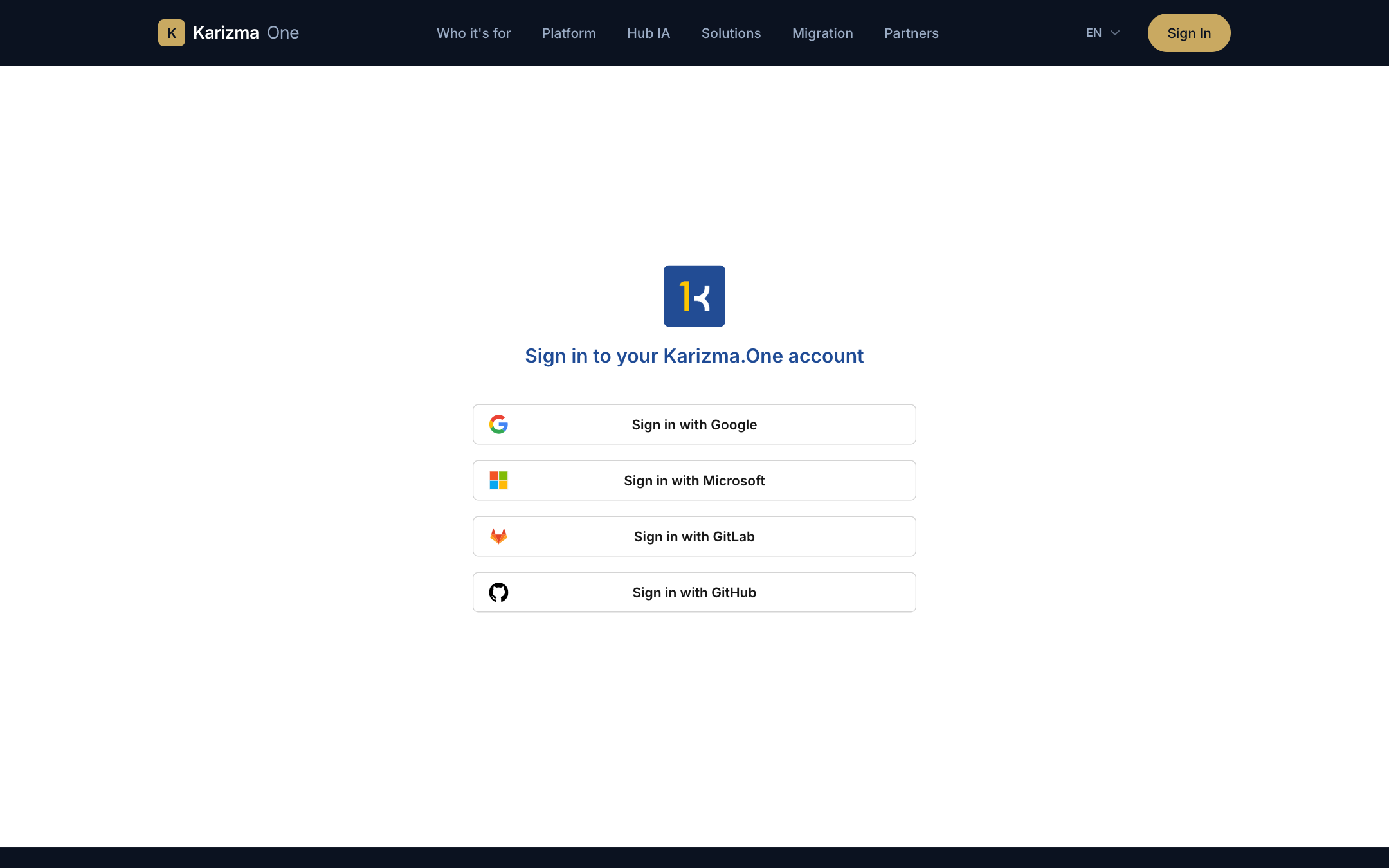Click the GitLab fox icon
This screenshot has width=1389, height=868.
point(498,536)
